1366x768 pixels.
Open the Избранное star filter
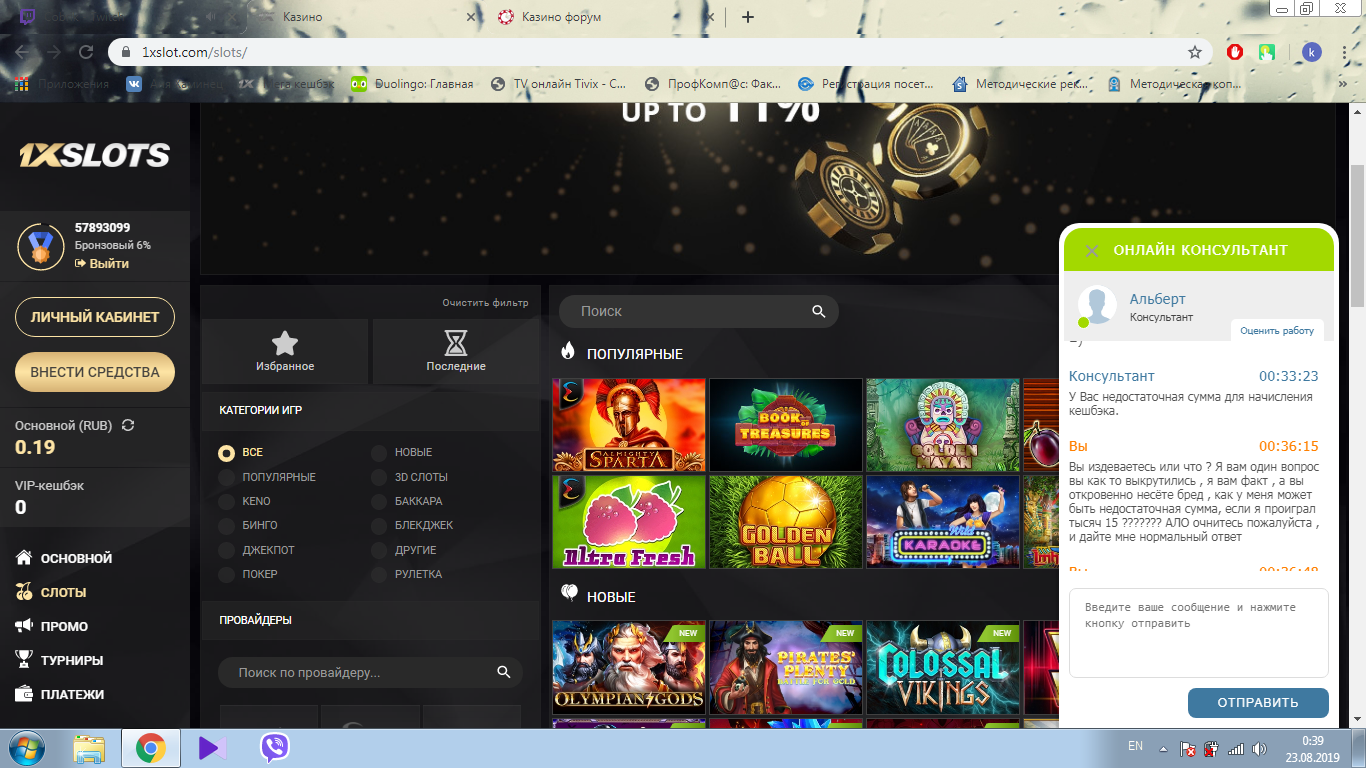point(285,351)
